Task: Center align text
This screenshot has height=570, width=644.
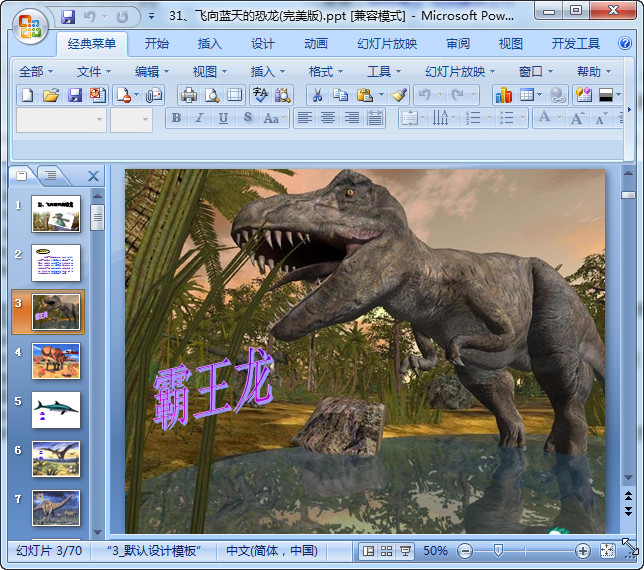Action: tap(328, 118)
